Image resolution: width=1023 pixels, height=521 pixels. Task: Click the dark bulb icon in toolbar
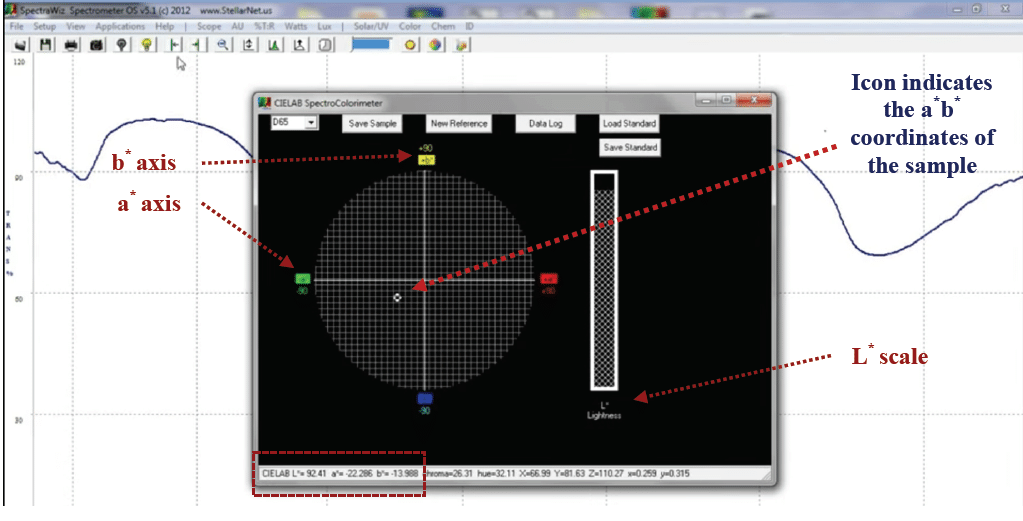pos(122,45)
